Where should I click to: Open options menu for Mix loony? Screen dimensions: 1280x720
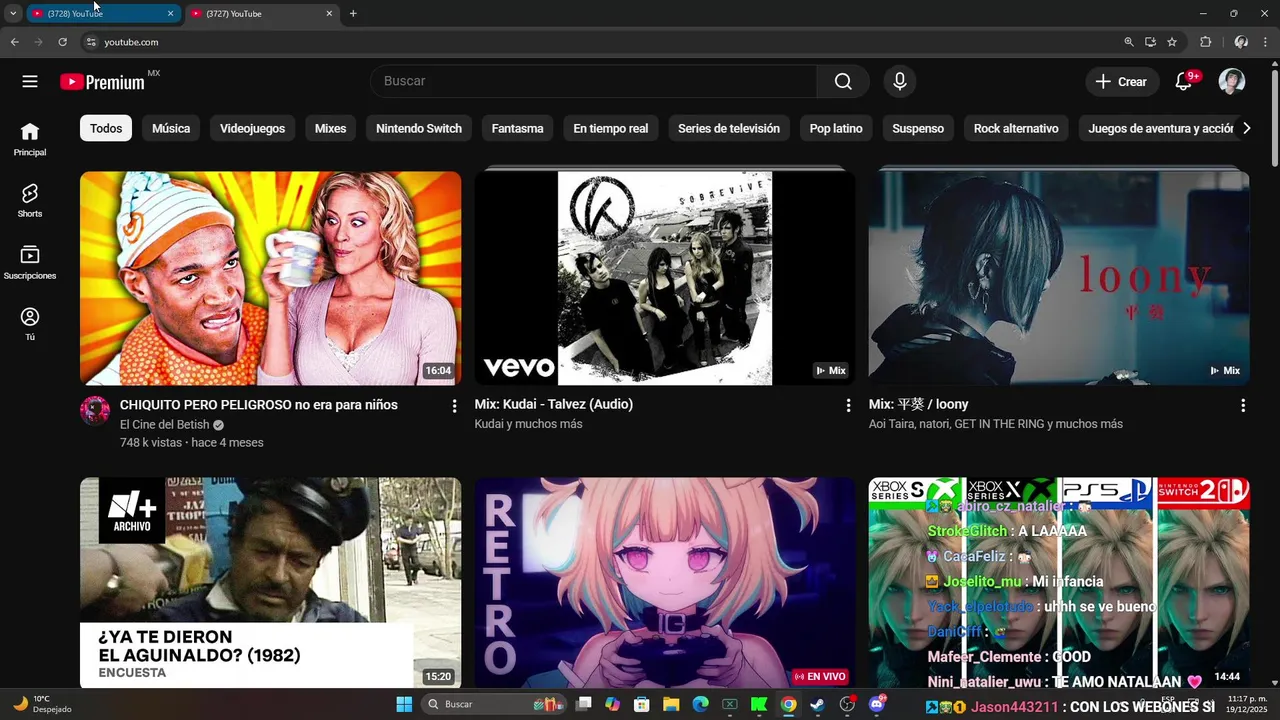pos(1243,406)
